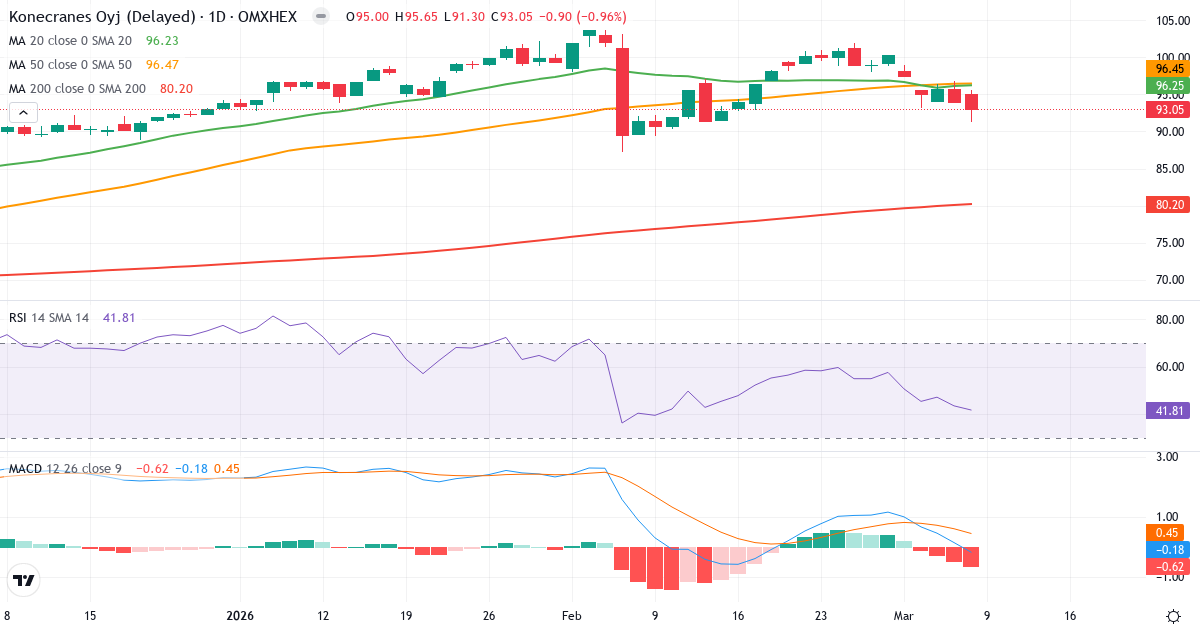This screenshot has height=630, width=1200.
Task: Click the Feb label on the time axis
Action: [571, 617]
